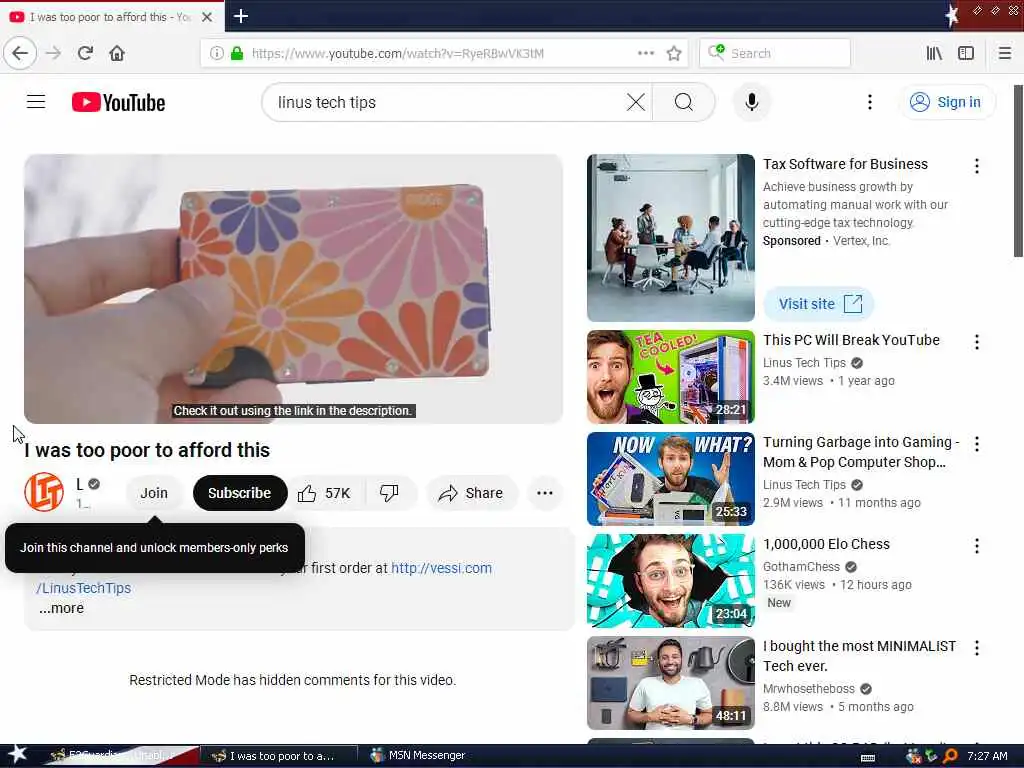Click the 'Restricted Mode has hidden comments' notice

(x=293, y=680)
